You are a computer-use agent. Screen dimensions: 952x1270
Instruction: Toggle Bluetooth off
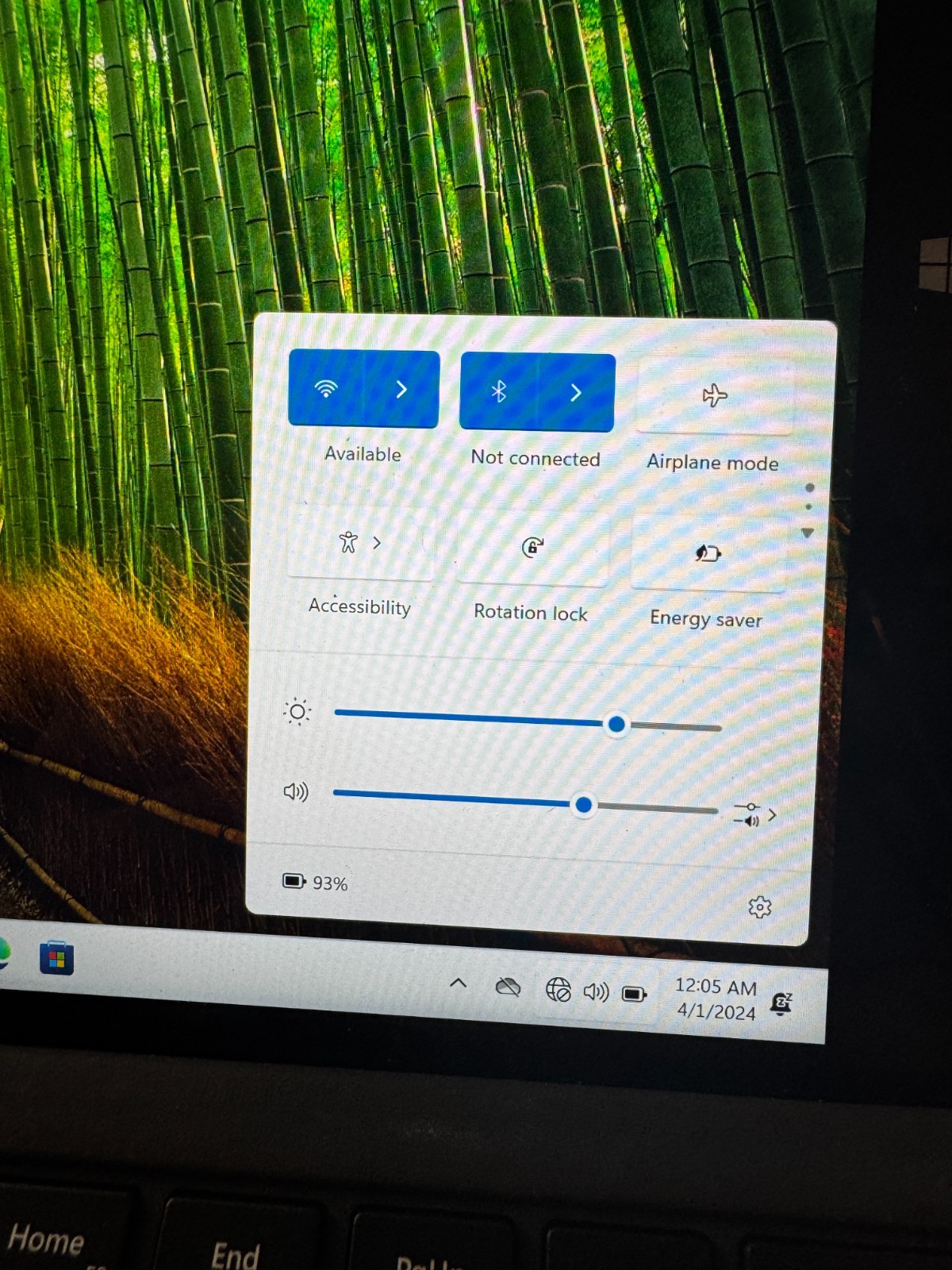click(499, 391)
